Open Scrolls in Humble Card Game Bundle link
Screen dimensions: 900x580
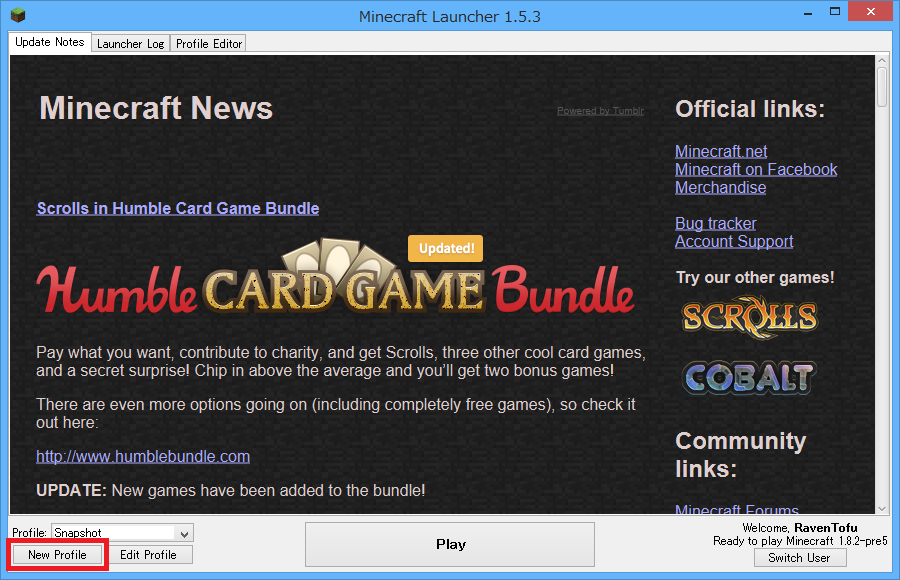click(x=178, y=208)
